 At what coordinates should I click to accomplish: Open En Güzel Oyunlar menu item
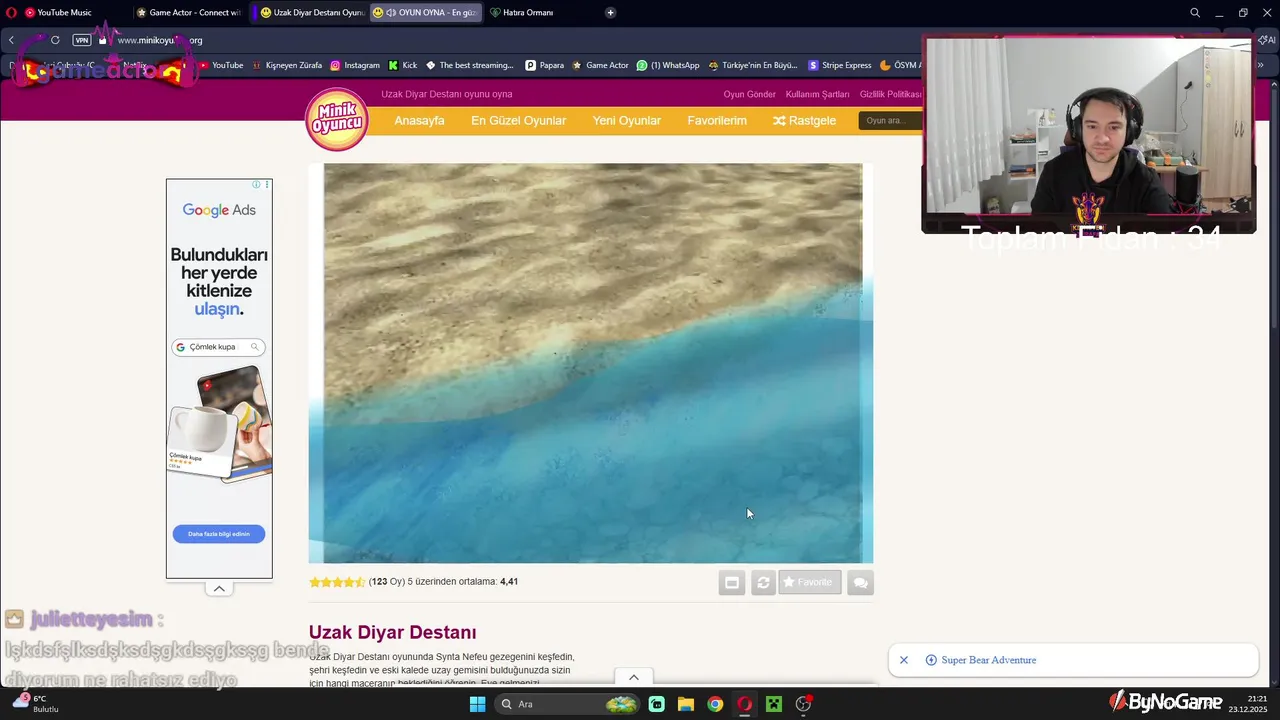[518, 120]
